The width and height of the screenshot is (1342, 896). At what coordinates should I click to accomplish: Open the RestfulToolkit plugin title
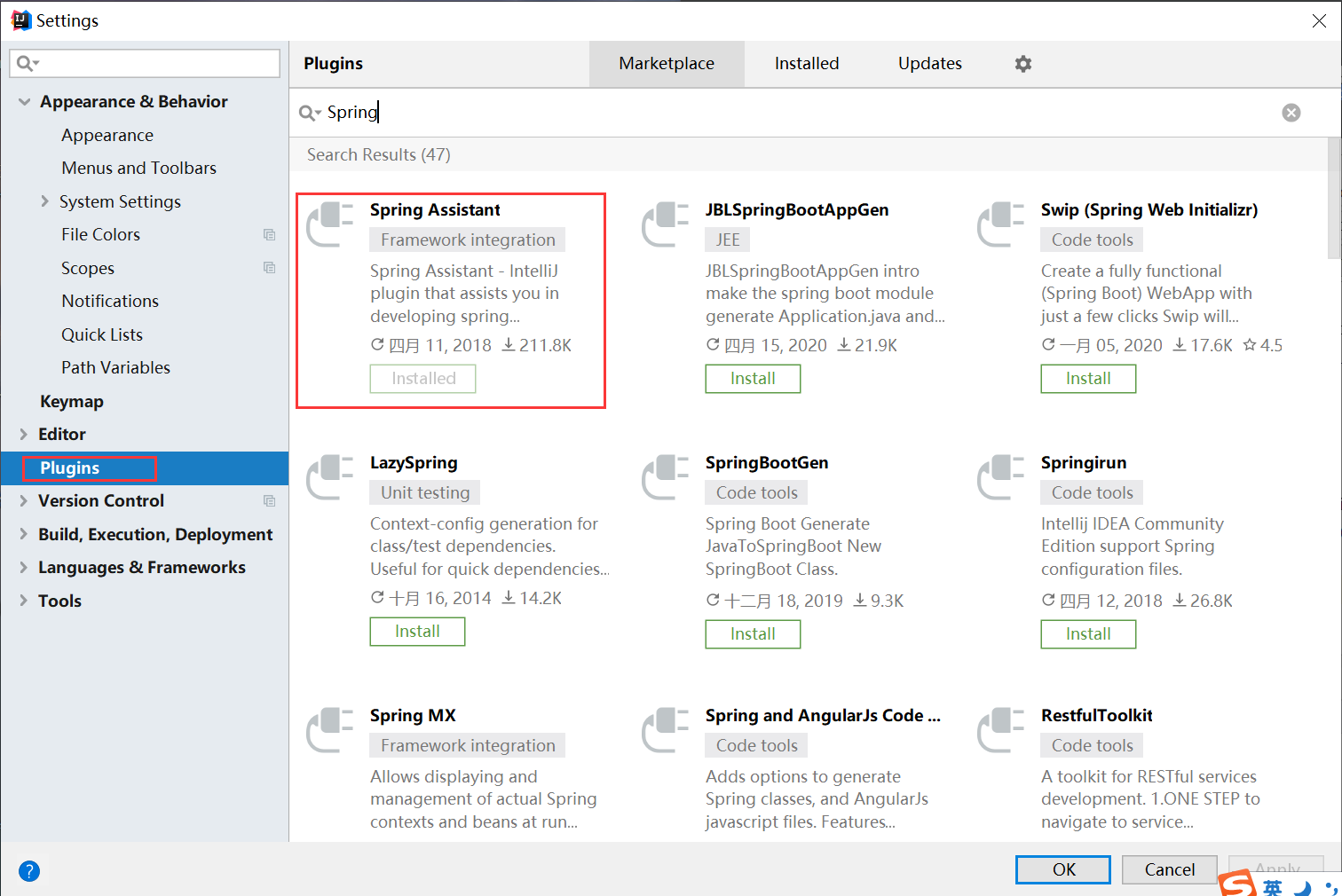coord(1097,716)
